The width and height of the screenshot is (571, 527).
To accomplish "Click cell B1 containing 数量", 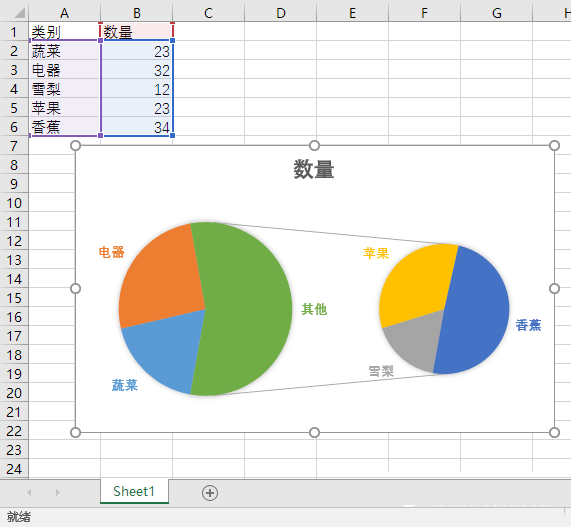I will (x=137, y=32).
